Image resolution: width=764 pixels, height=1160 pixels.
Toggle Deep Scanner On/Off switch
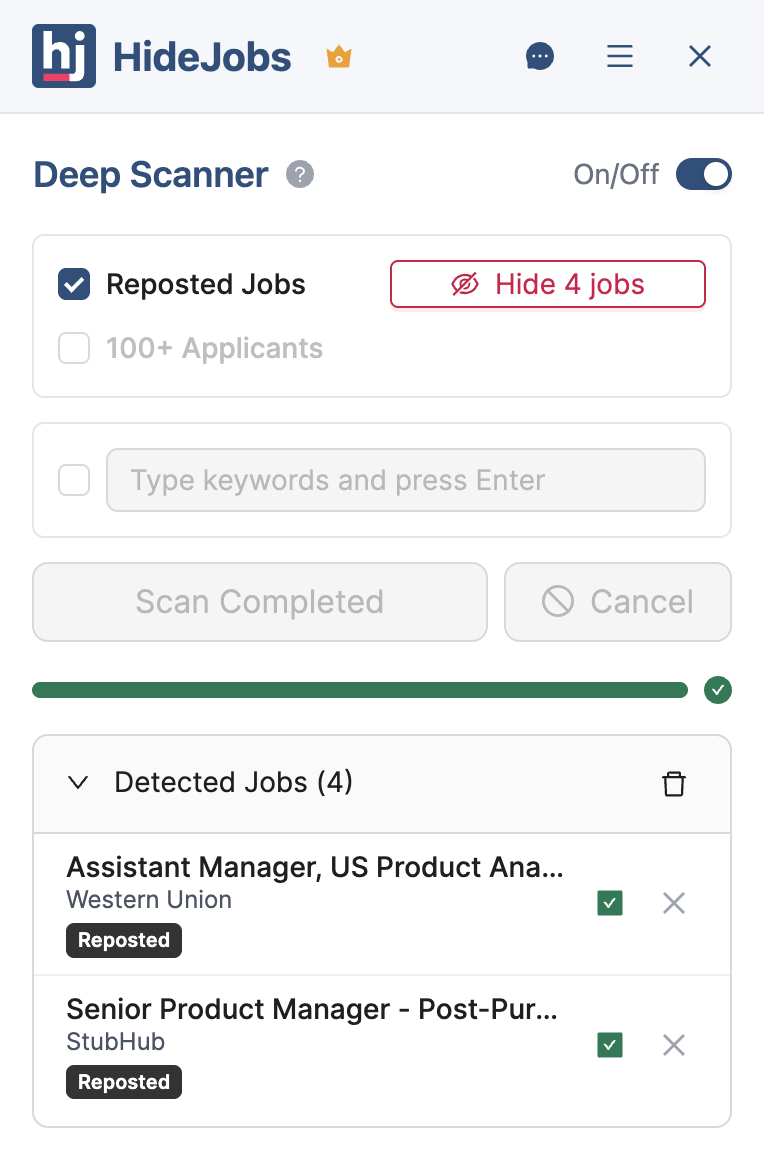click(703, 174)
